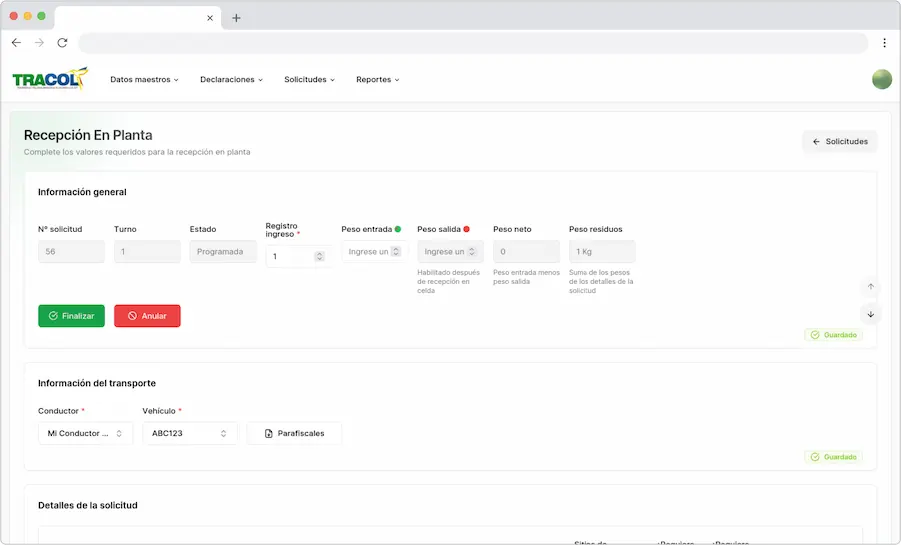Open a new browser tab
Viewport: 901px width, 545px height.
click(x=236, y=18)
